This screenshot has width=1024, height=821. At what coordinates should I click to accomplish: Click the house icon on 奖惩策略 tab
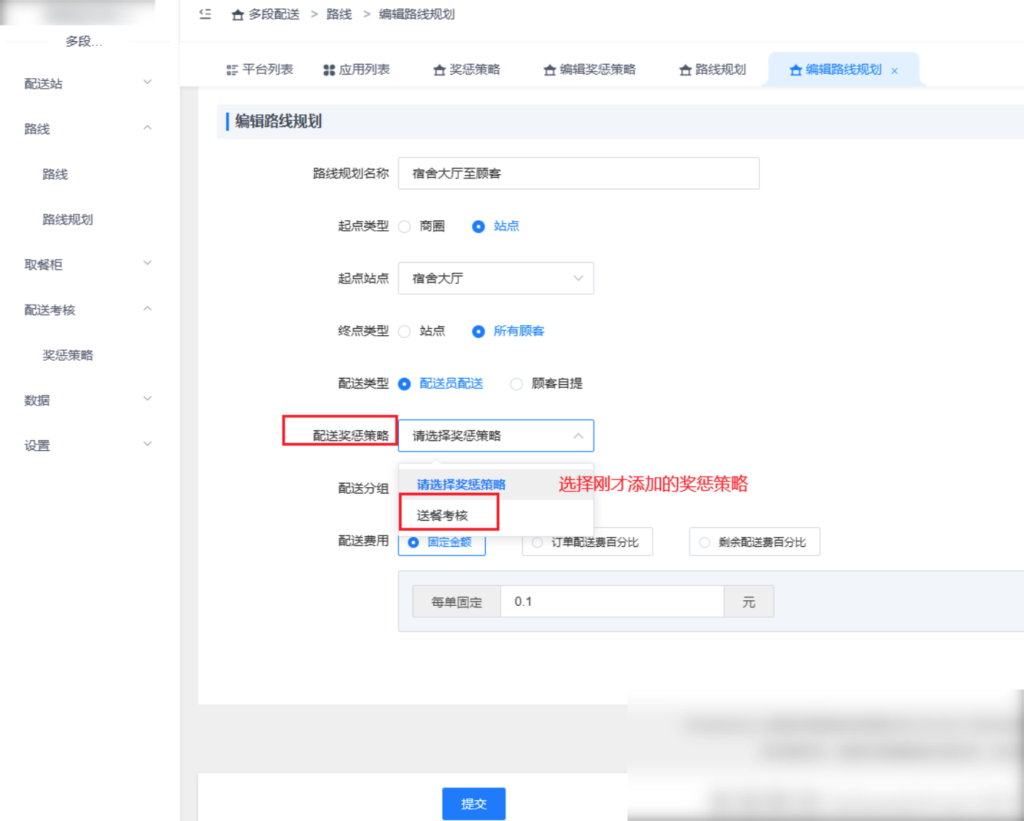[x=439, y=71]
